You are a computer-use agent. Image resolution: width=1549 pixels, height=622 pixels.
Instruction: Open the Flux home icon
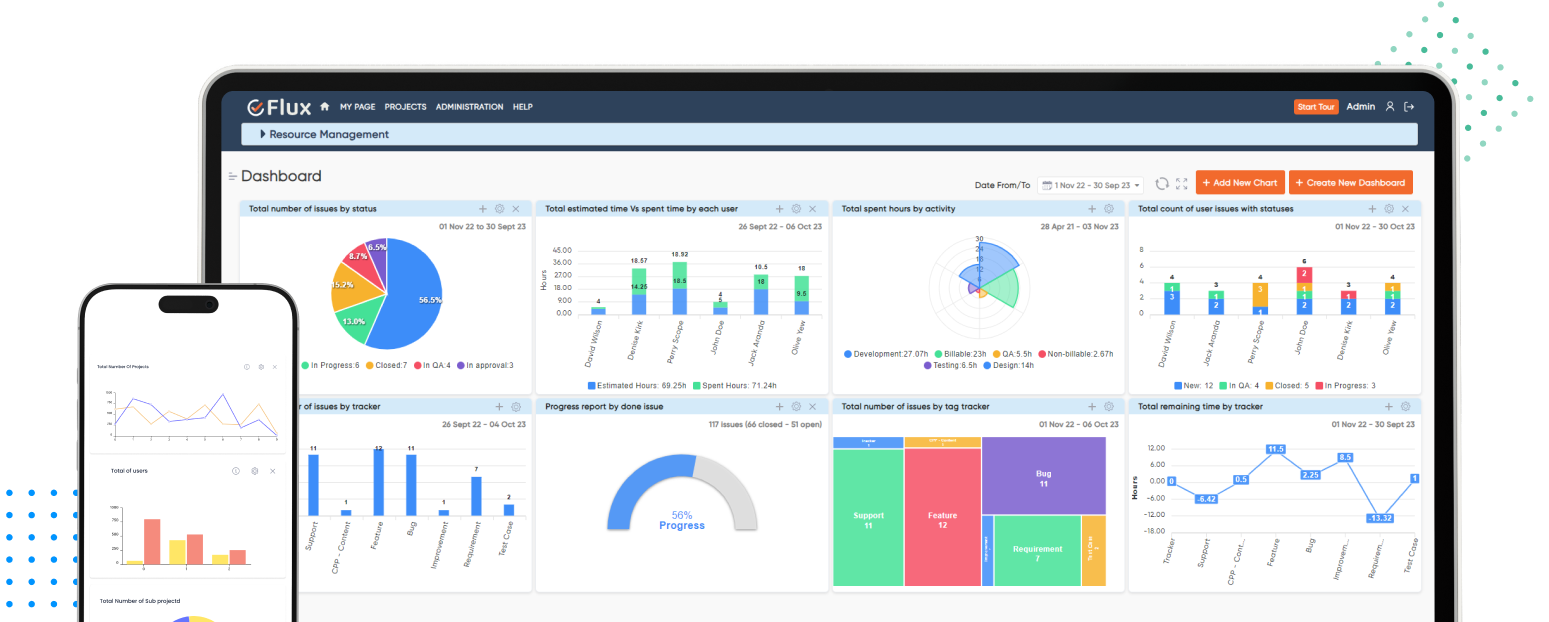[x=325, y=107]
